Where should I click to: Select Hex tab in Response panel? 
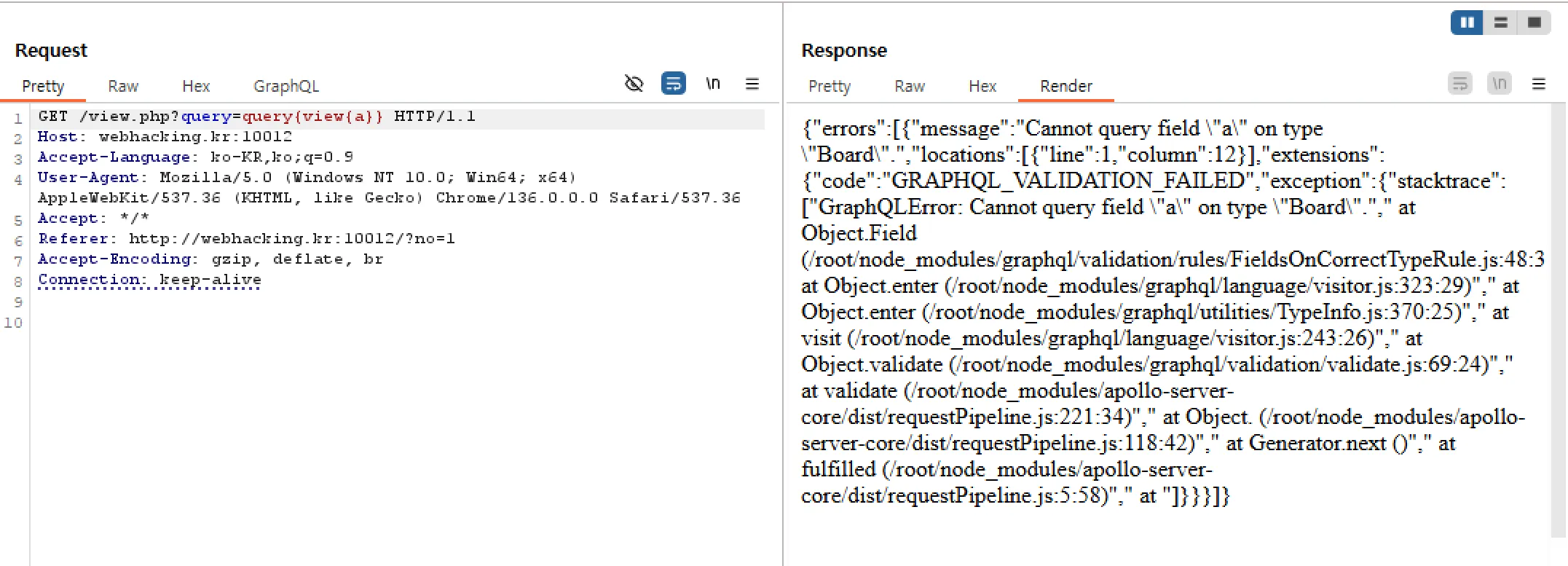click(982, 86)
